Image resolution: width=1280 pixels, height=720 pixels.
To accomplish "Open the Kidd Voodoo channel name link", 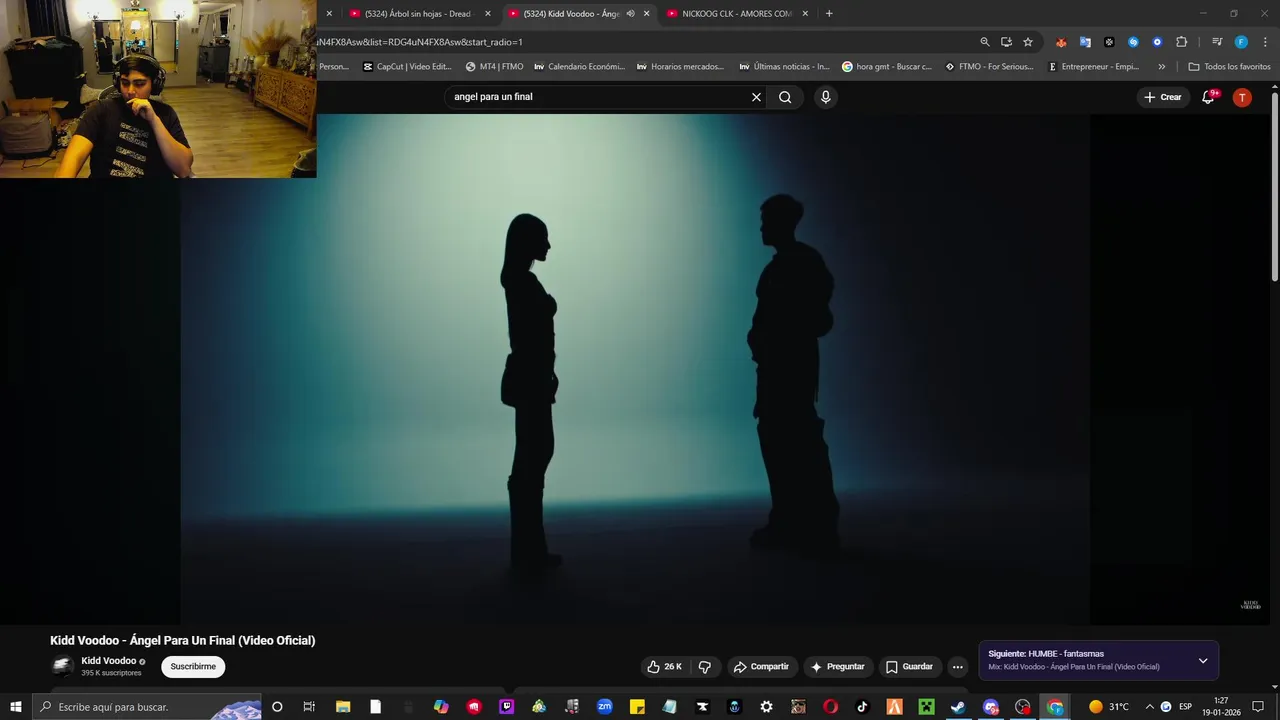I will pos(109,661).
